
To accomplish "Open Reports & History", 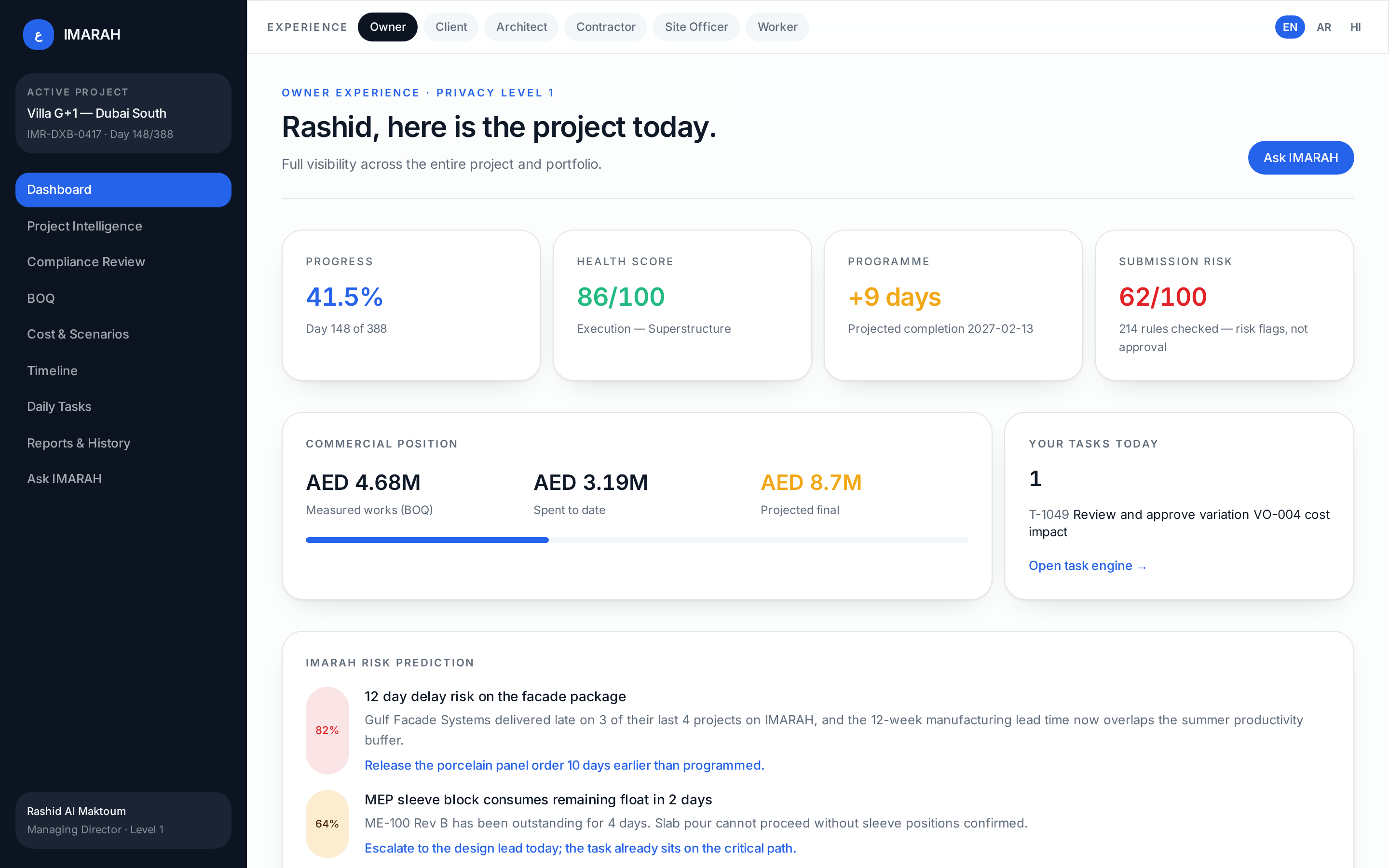I will click(x=123, y=443).
